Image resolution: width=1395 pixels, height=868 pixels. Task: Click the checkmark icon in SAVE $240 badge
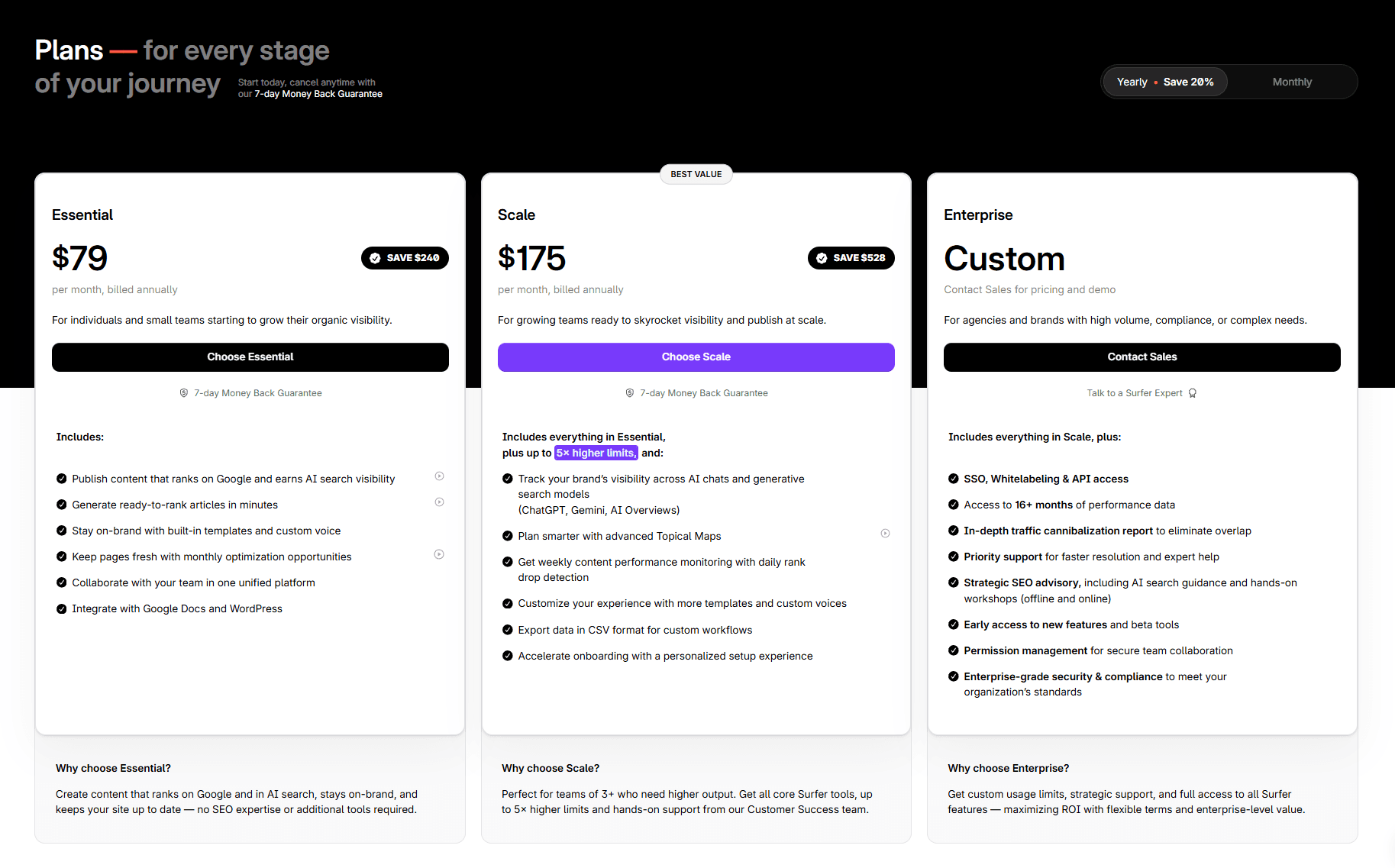click(x=375, y=258)
